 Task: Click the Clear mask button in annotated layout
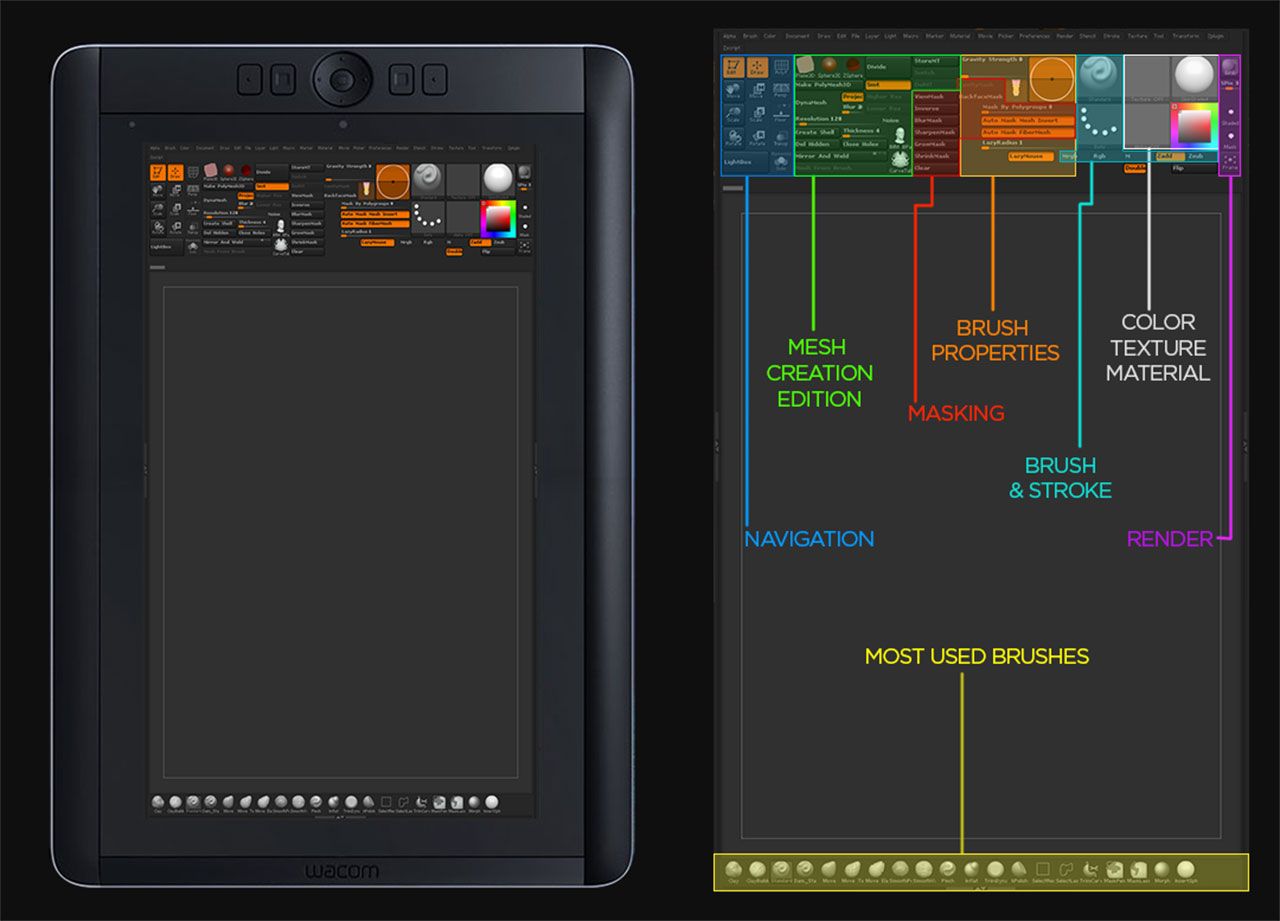[x=936, y=168]
